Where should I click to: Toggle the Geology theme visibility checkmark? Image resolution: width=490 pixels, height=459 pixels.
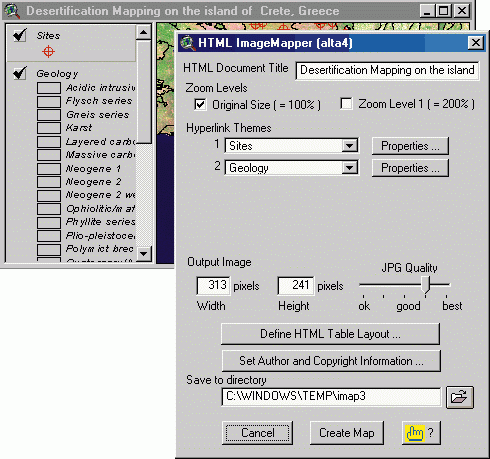pyautogui.click(x=20, y=73)
